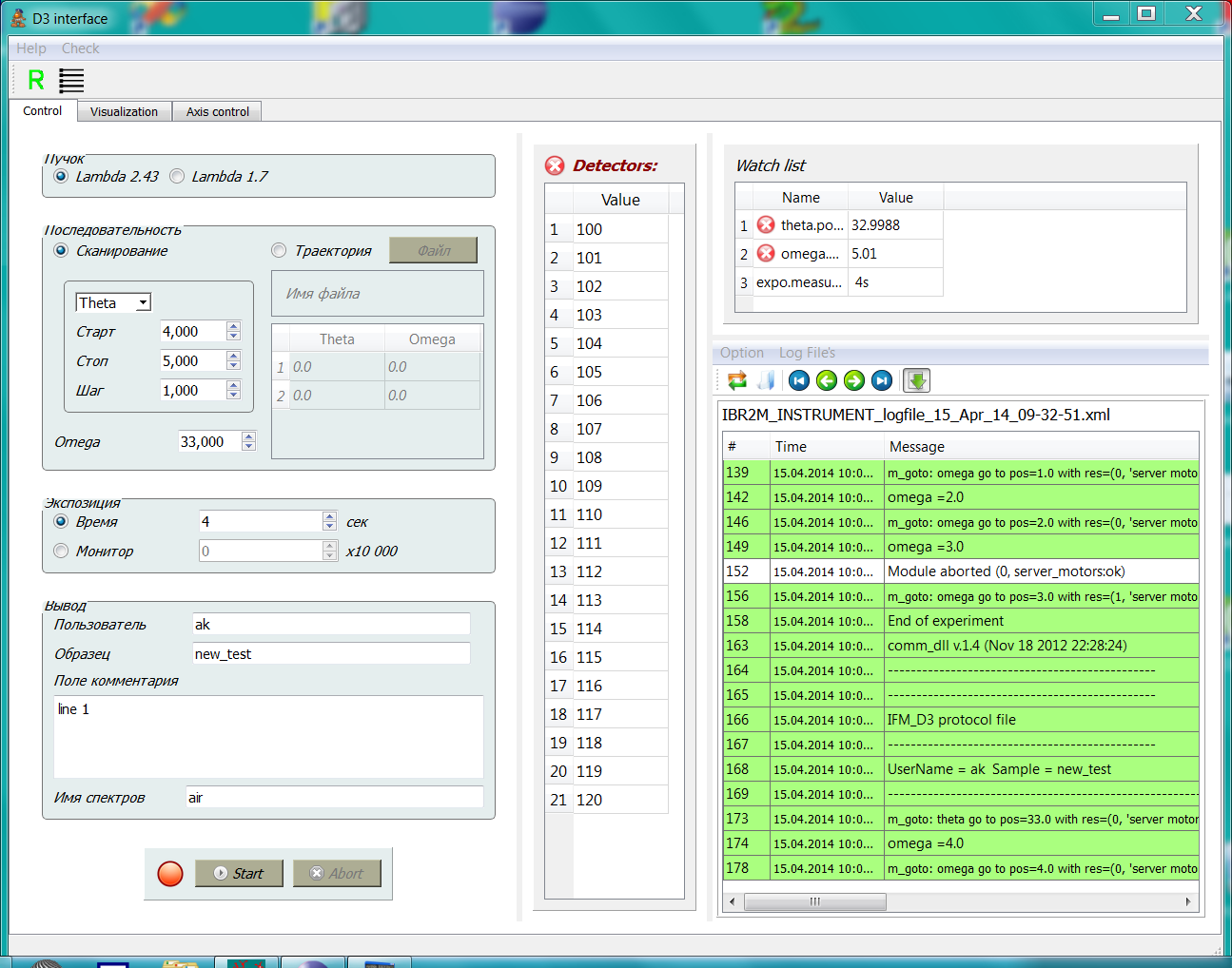Click the horizontal scrollbar in log table

coord(814,901)
